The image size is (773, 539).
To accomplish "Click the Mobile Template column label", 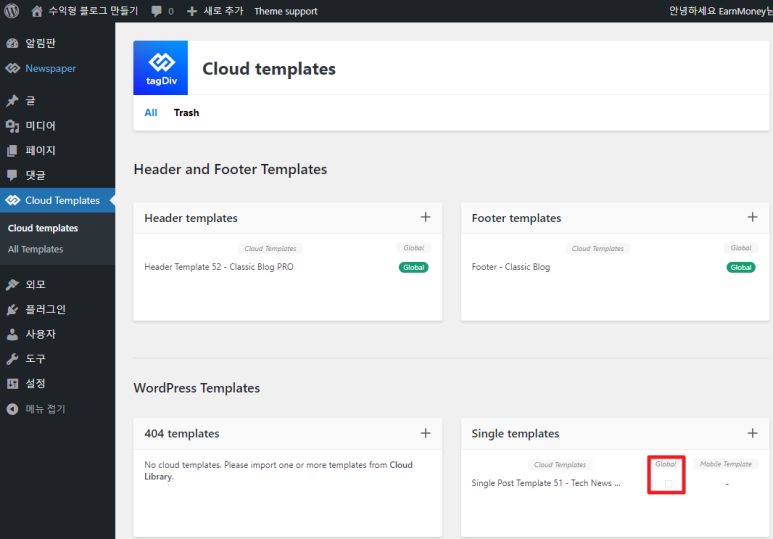I will point(726,464).
